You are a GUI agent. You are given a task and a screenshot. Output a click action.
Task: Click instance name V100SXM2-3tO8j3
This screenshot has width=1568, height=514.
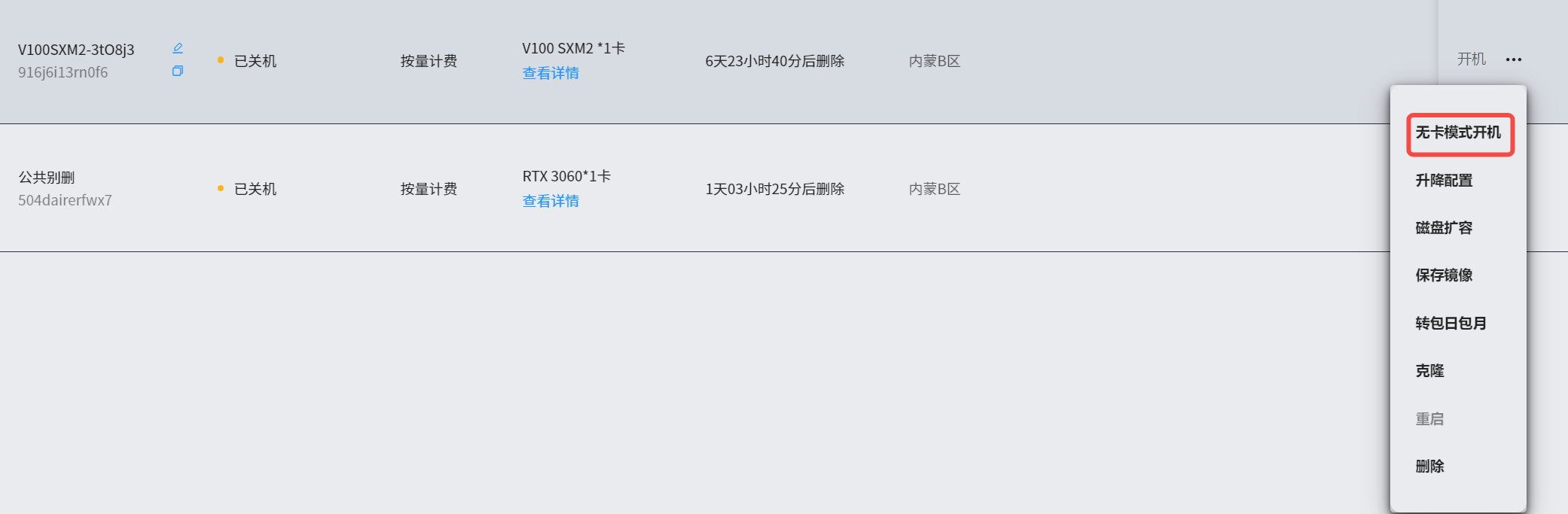76,50
